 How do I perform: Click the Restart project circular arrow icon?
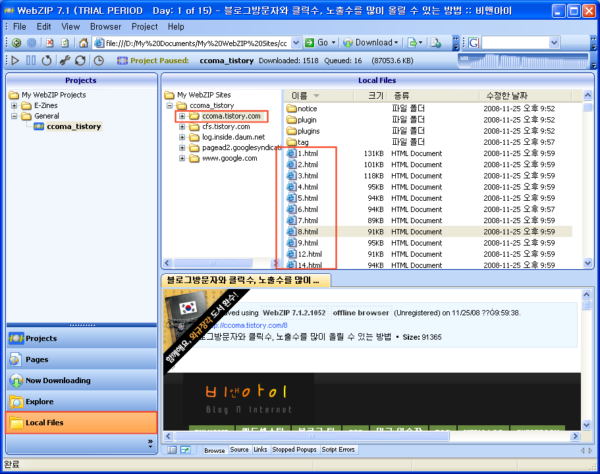click(46, 60)
